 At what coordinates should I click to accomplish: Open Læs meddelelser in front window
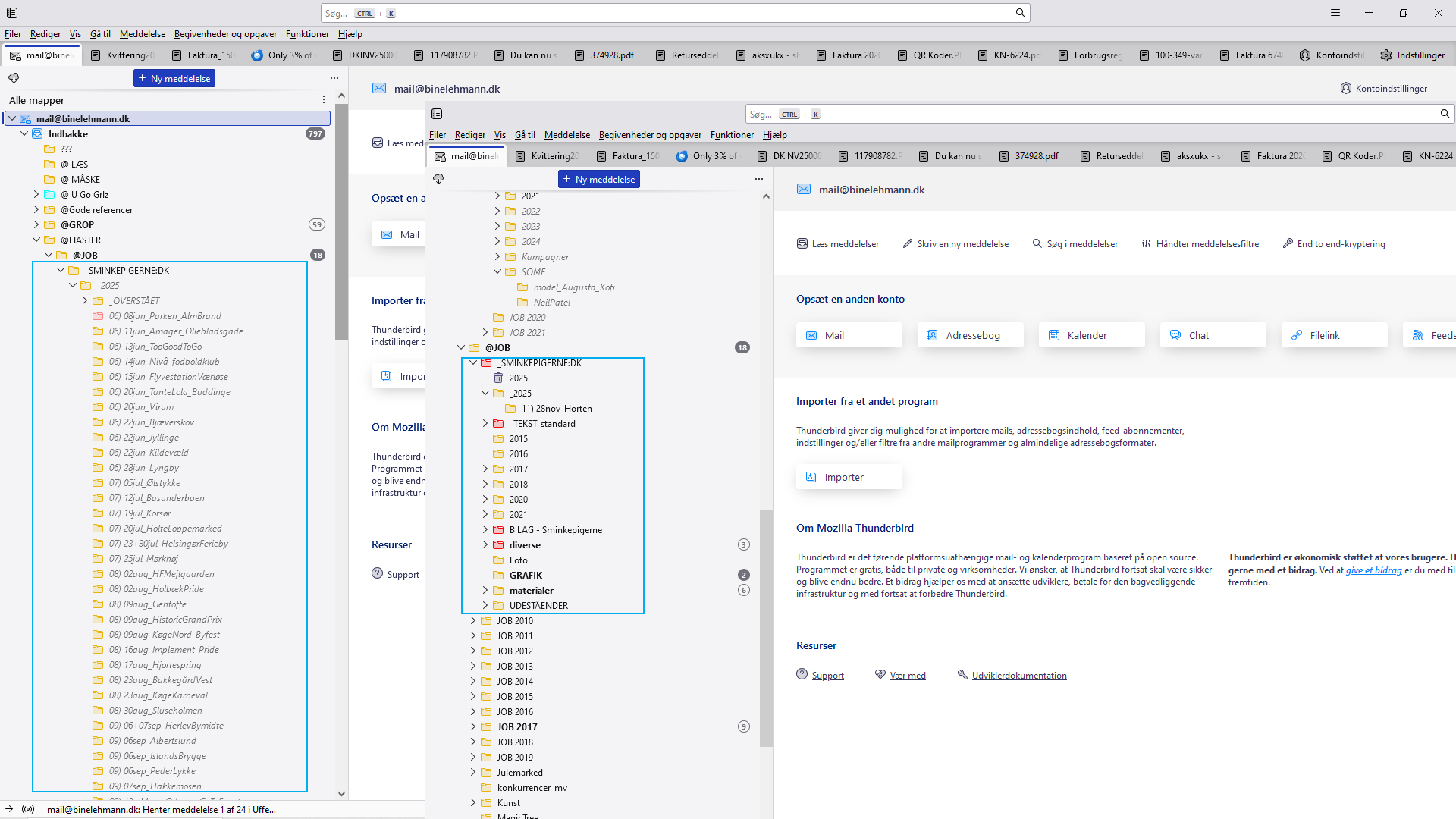click(837, 244)
